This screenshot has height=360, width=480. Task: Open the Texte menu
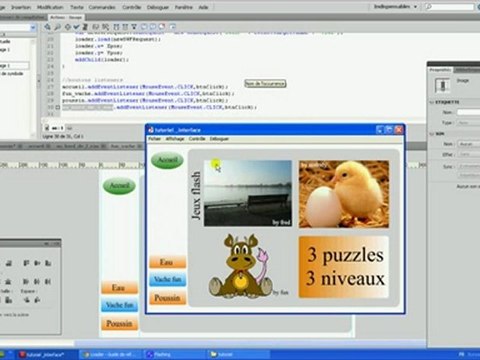click(x=76, y=7)
